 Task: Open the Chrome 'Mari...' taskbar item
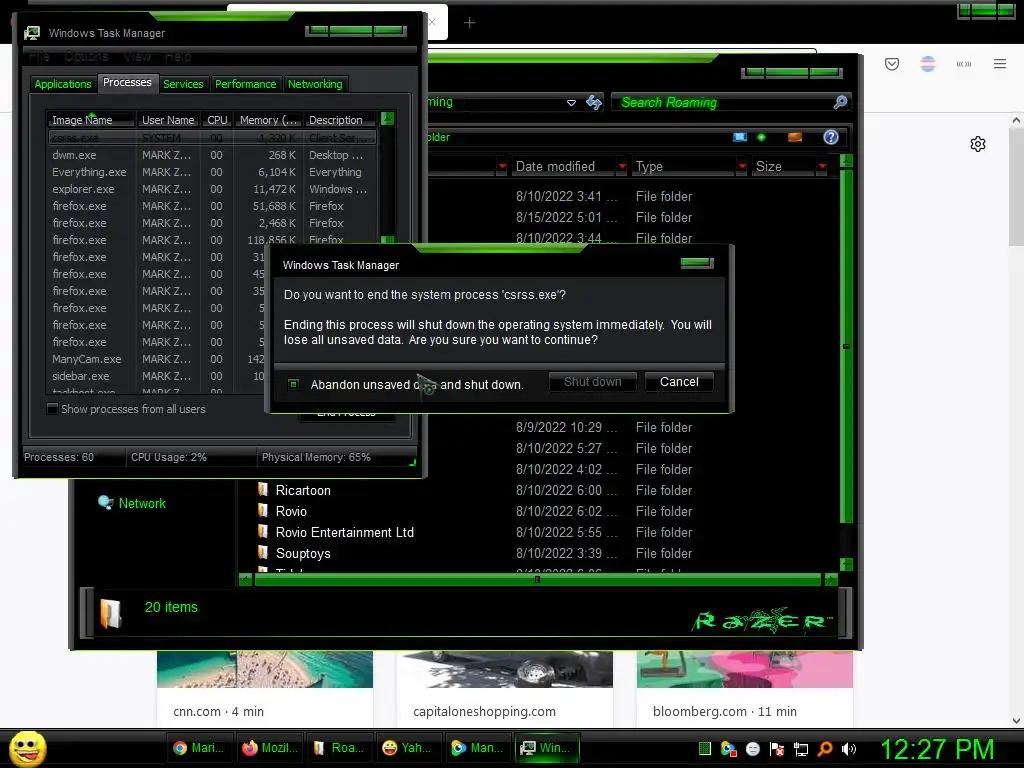coord(199,748)
